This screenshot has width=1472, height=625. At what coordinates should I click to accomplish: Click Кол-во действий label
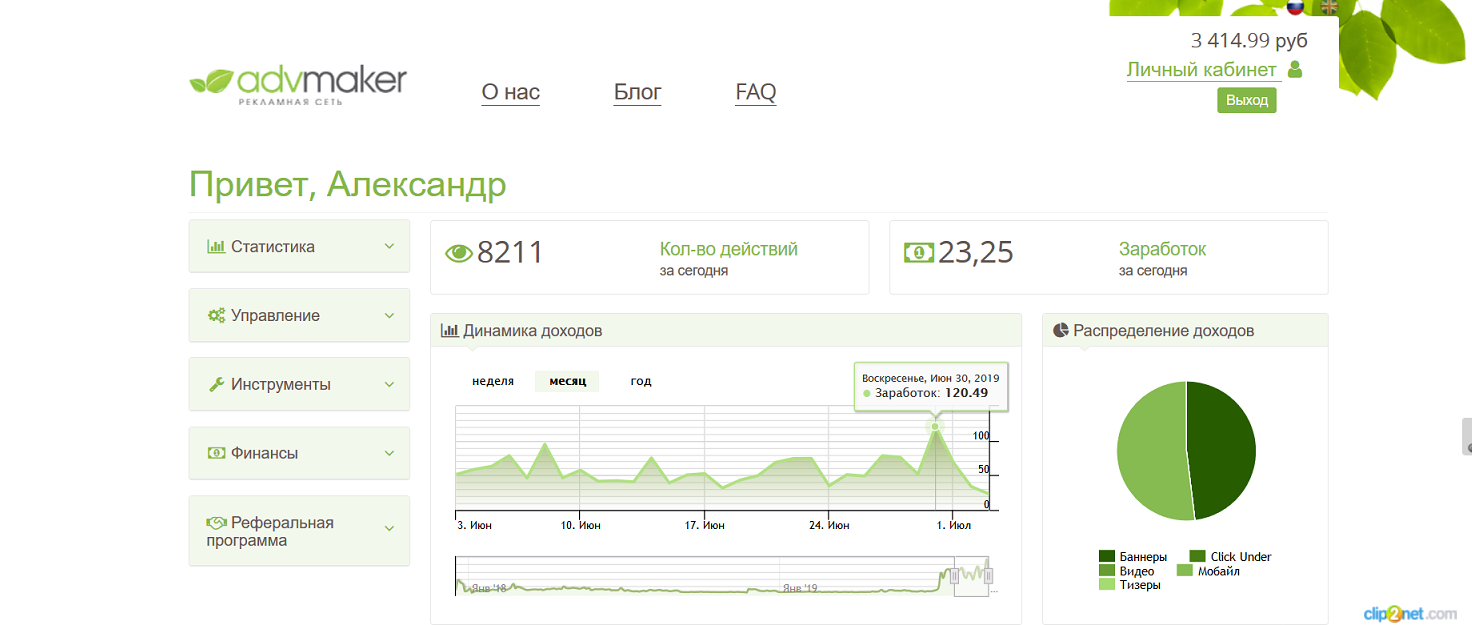(729, 249)
